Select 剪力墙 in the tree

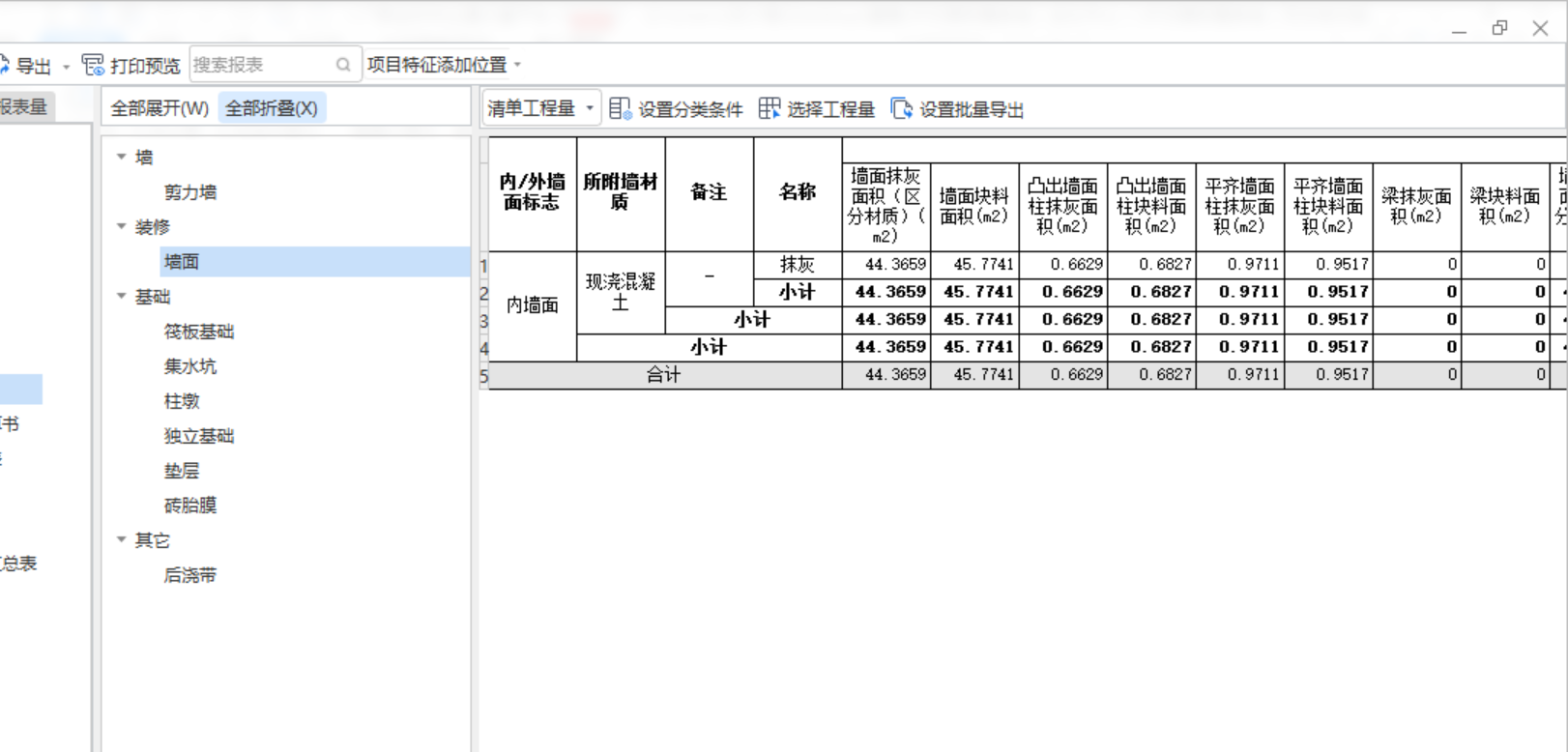coord(190,192)
